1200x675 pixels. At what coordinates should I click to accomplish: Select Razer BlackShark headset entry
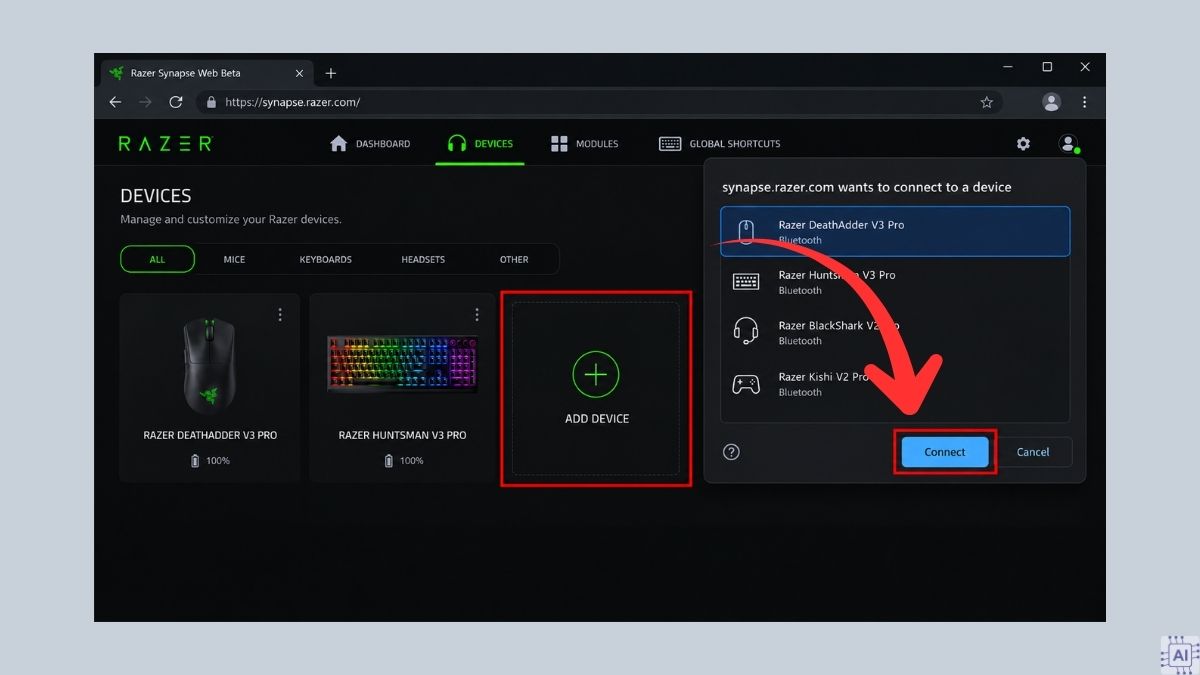click(x=895, y=333)
